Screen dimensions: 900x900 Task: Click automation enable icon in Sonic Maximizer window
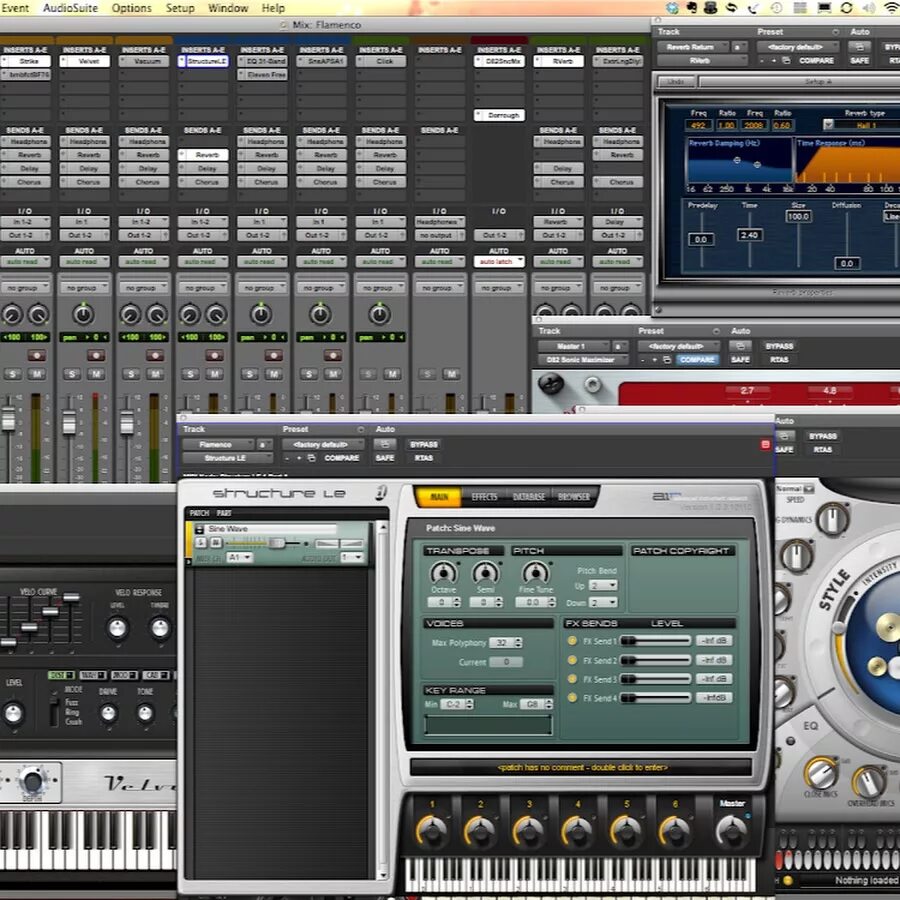(740, 346)
